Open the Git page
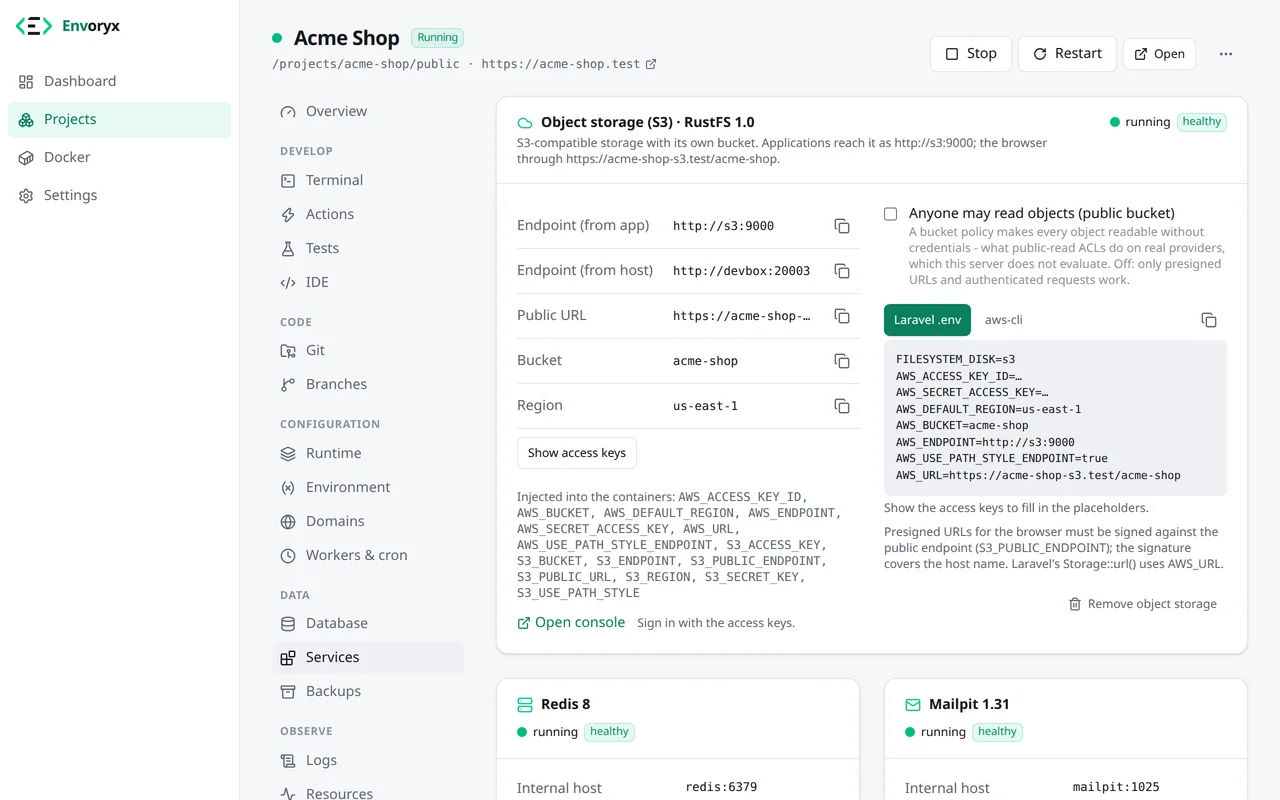 [368, 350]
